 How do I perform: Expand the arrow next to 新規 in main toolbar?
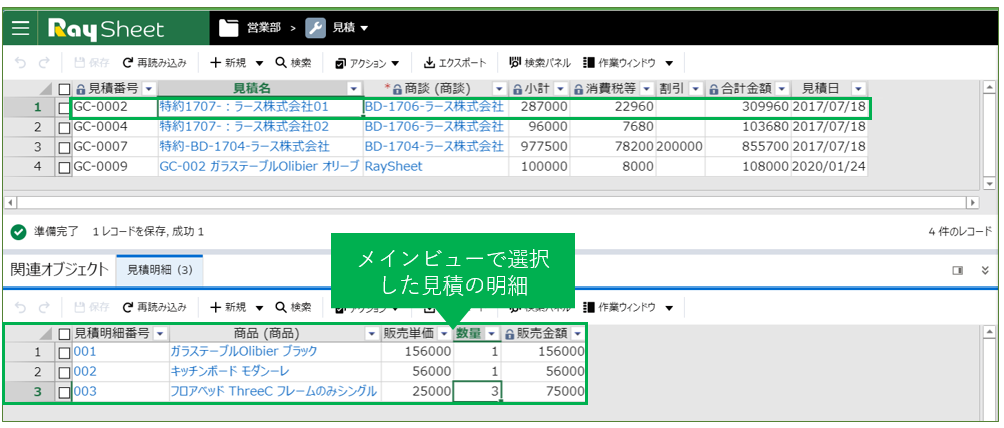[x=259, y=63]
